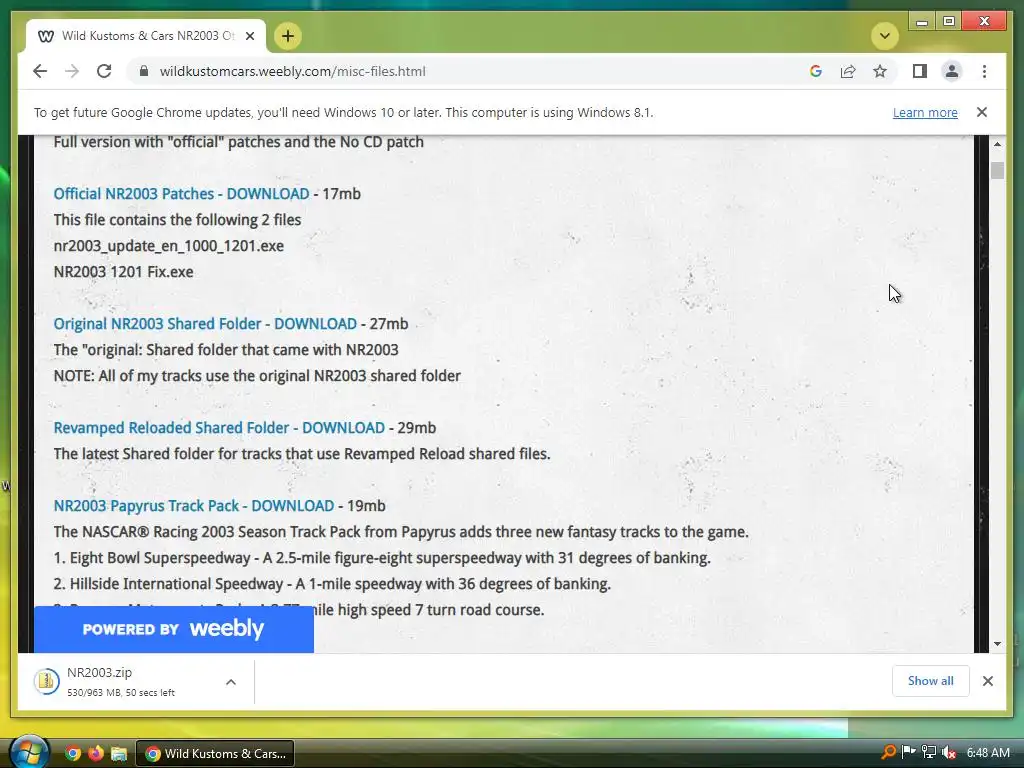Select text 'NR2003 1201 Fix.exe'
1024x768 pixels.
coord(123,272)
